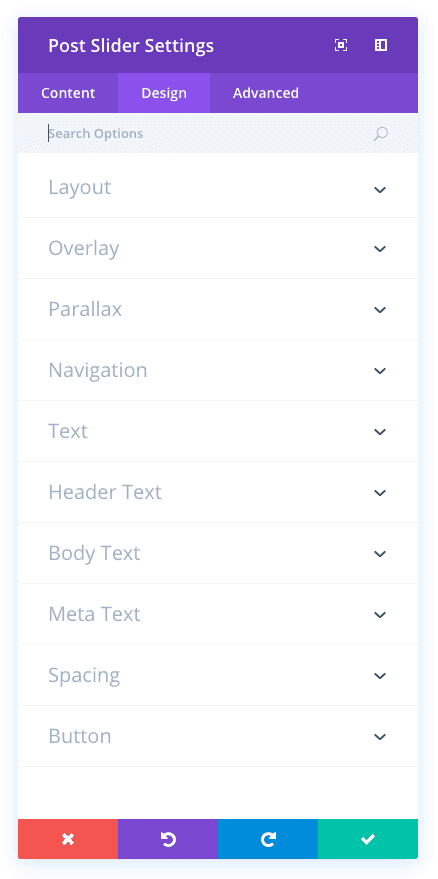This screenshot has height=879, width=438.
Task: Open the Body Text options
Action: point(218,553)
